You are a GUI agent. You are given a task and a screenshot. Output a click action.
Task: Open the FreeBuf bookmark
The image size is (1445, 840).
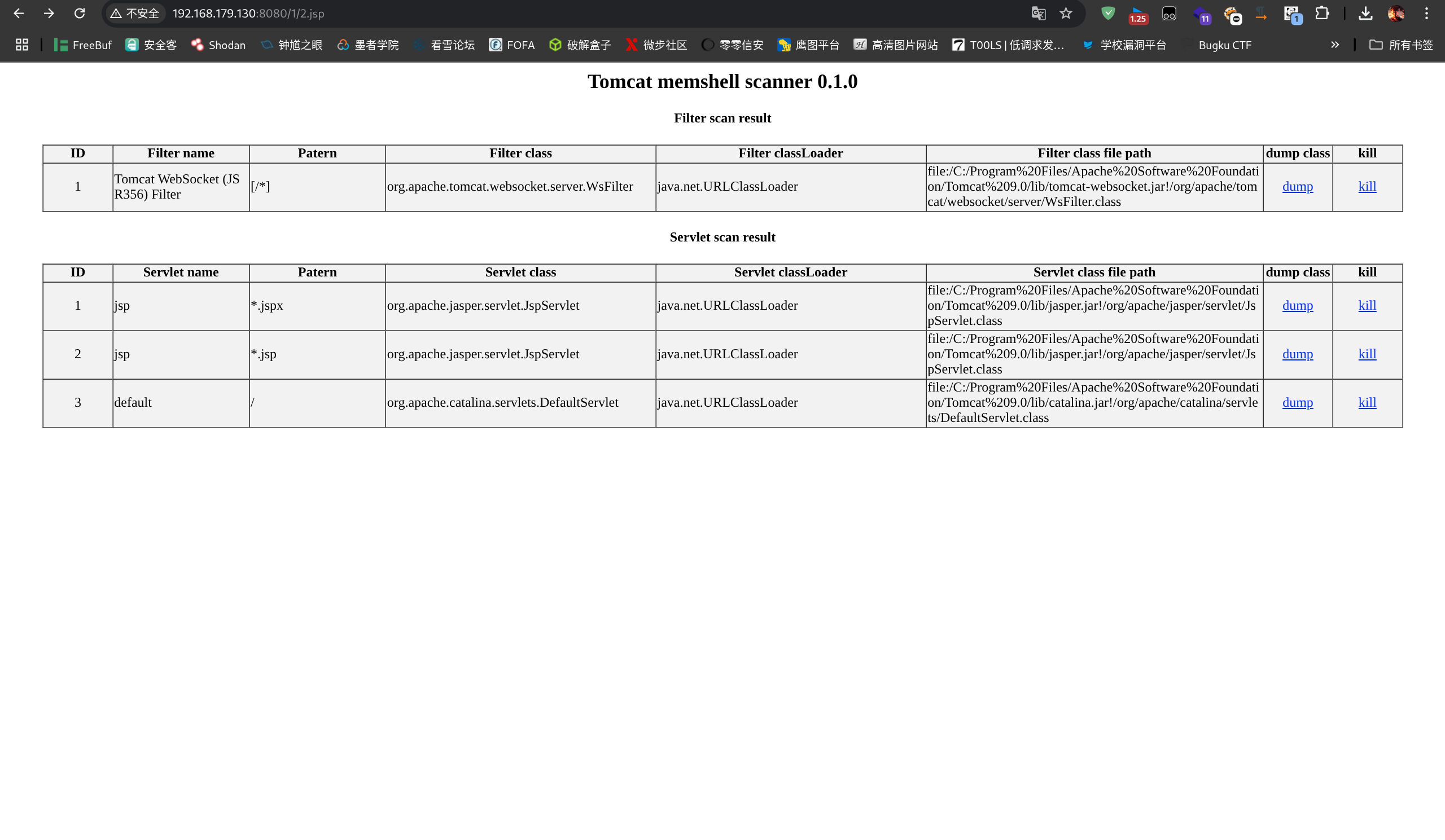pyautogui.click(x=82, y=45)
